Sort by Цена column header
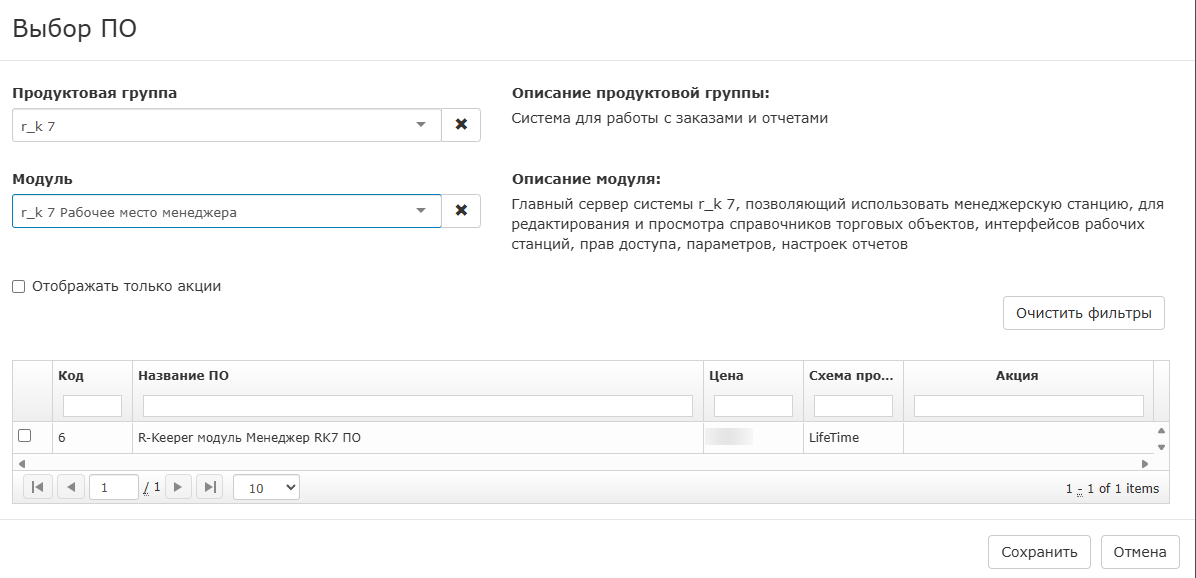 click(x=726, y=376)
